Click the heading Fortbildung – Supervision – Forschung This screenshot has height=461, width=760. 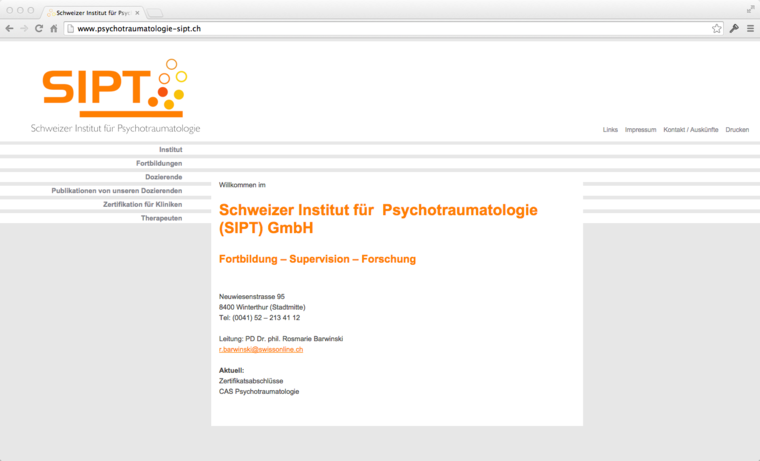coord(317,259)
